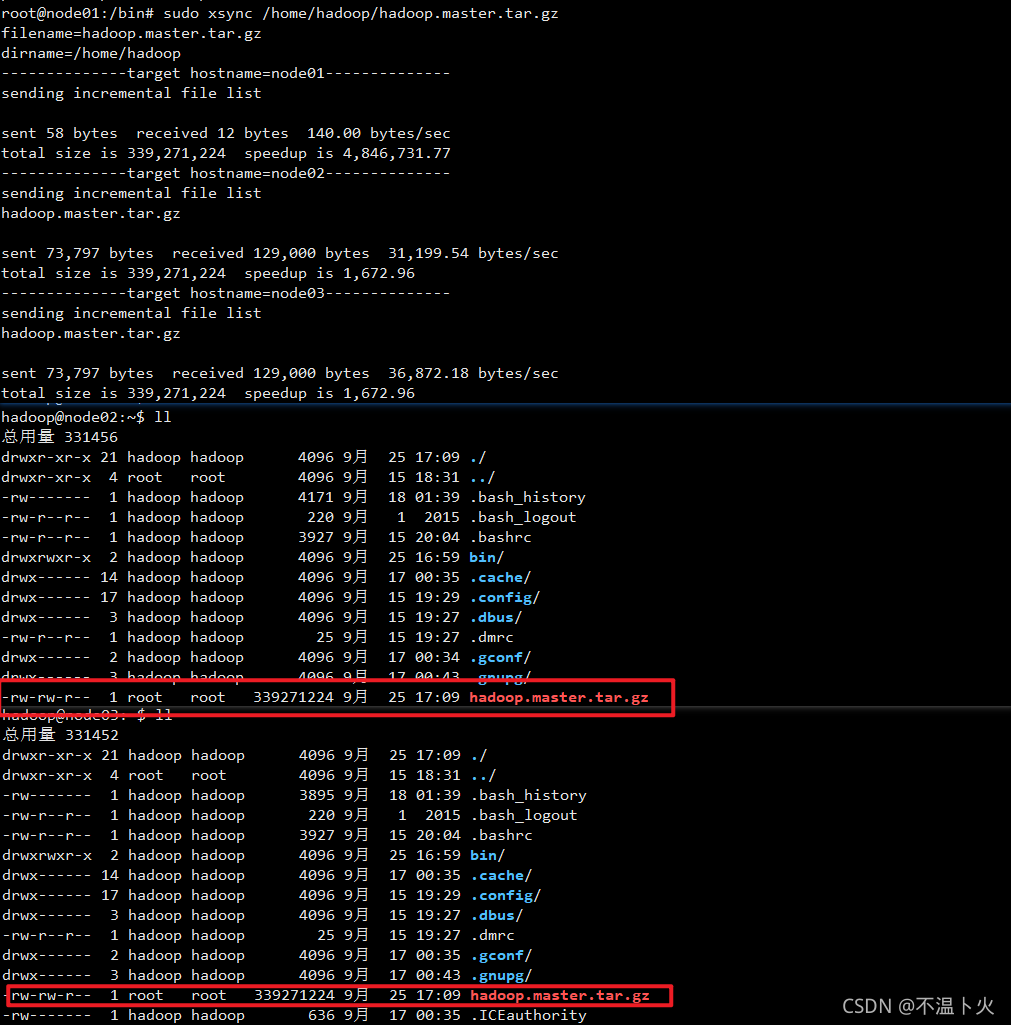Click the 'hadoop@node02:~$ ll' prompt line
The image size is (1011, 1025).
click(86, 417)
